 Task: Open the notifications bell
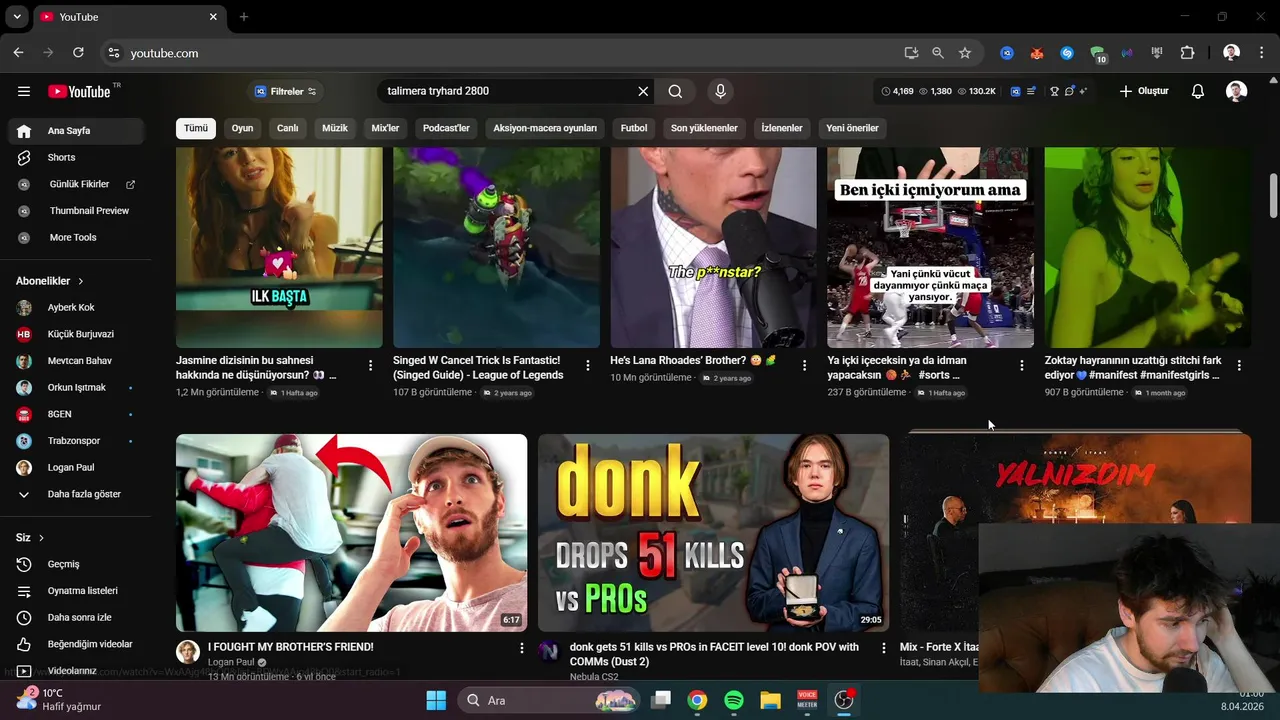point(1198,91)
